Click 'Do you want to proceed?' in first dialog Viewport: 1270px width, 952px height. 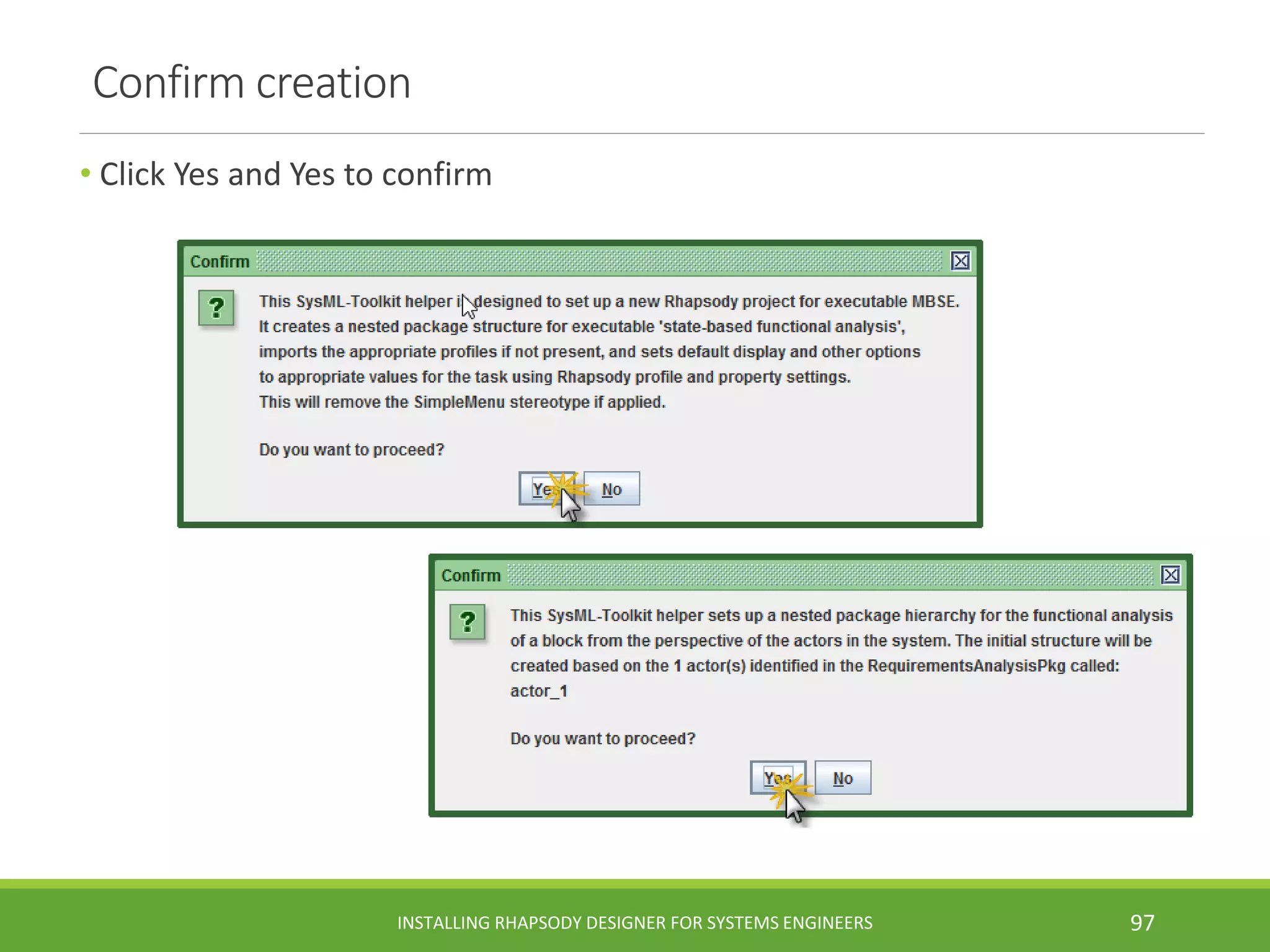[352, 449]
